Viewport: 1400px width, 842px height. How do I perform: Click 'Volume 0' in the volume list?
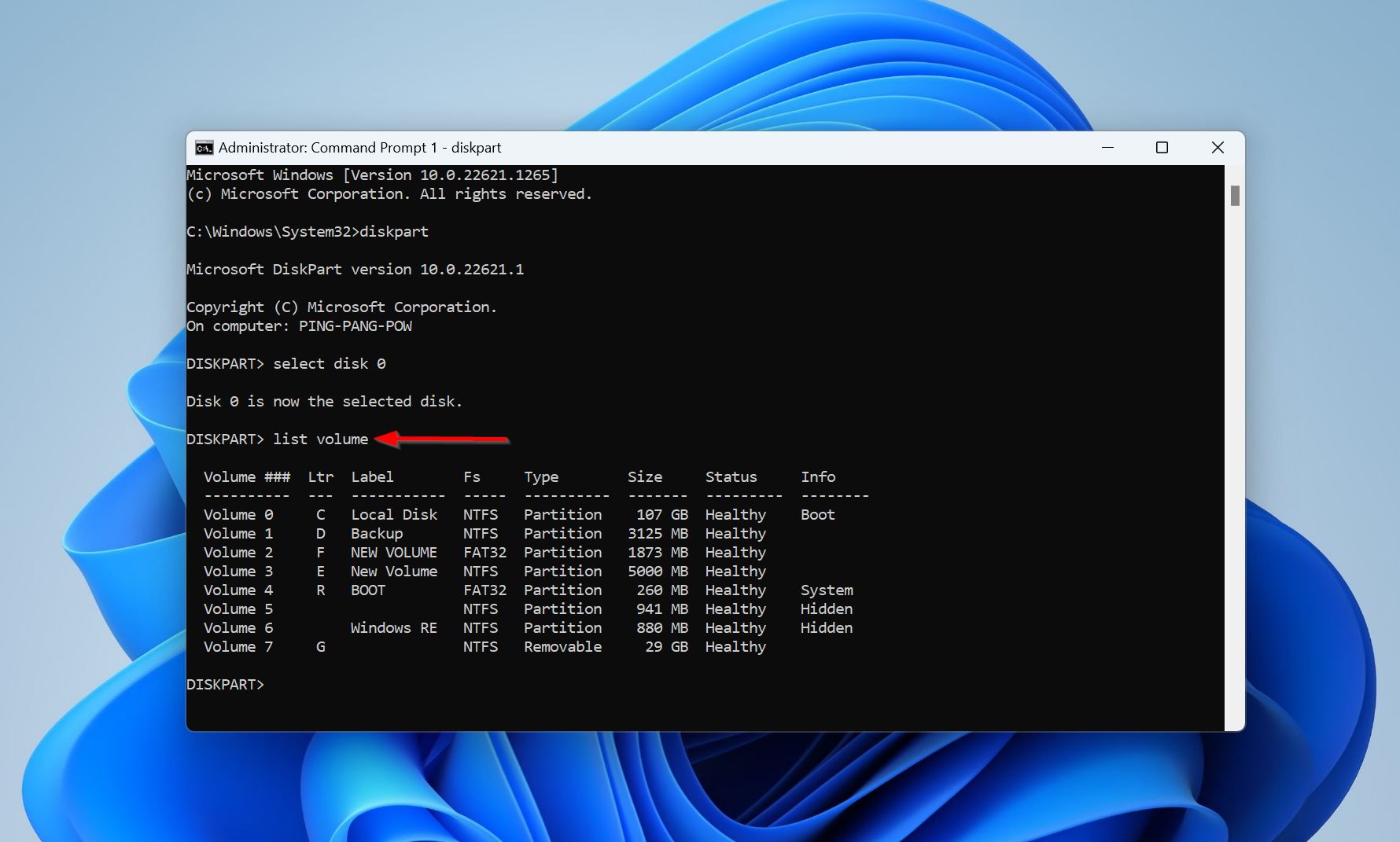click(238, 515)
